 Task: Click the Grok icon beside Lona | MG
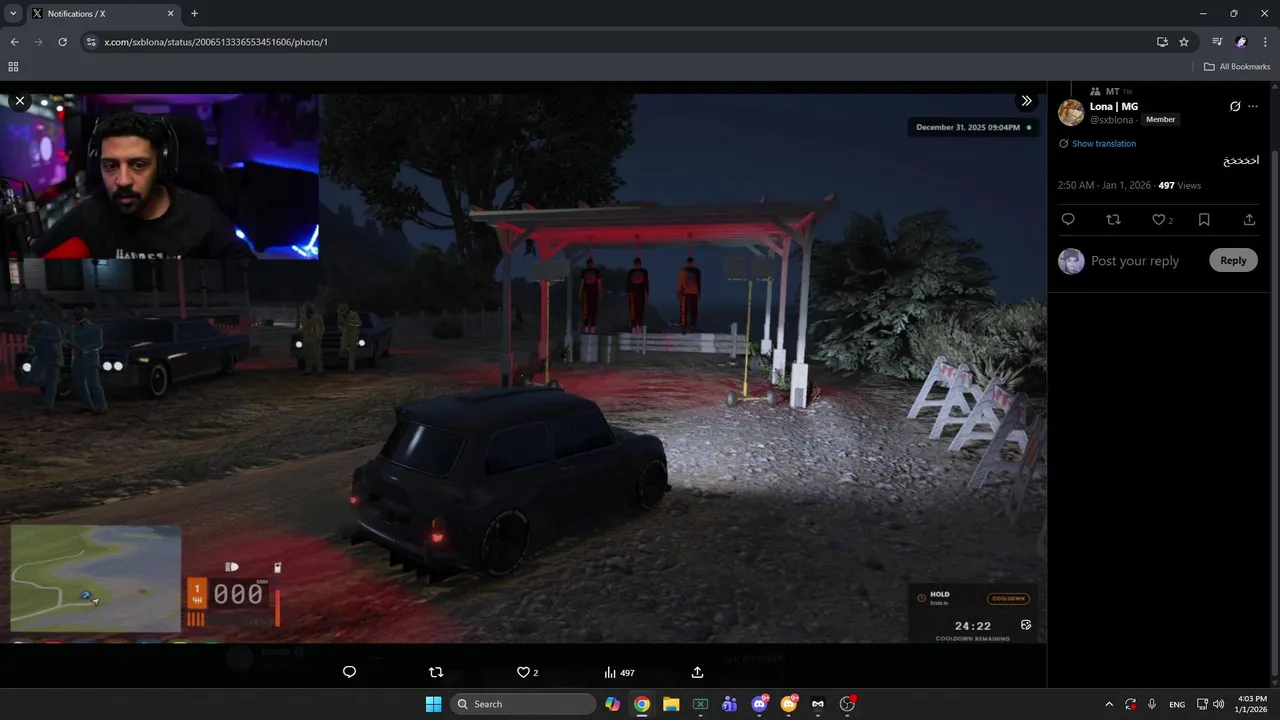[1235, 106]
